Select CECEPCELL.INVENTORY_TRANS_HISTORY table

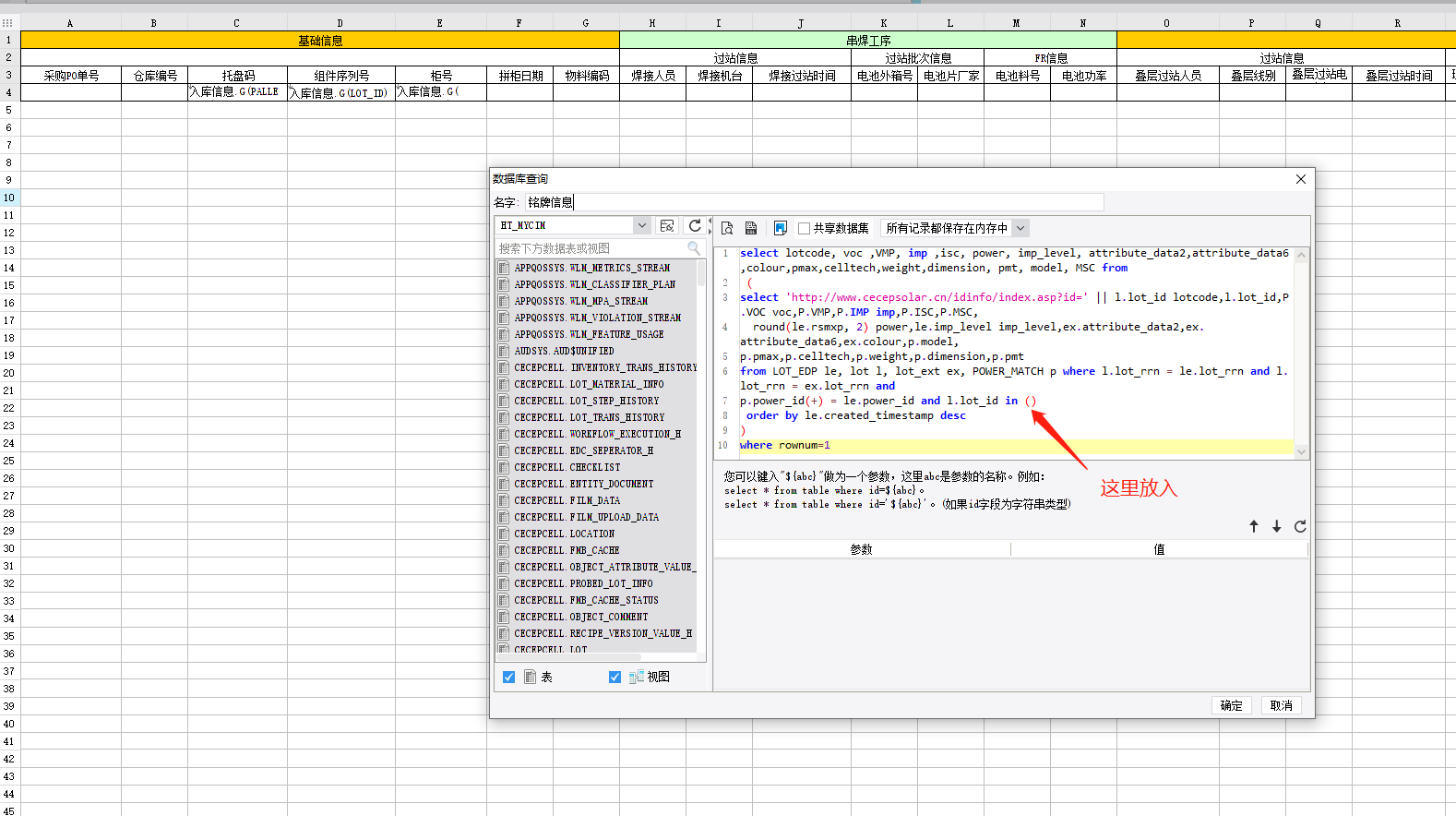click(605, 367)
